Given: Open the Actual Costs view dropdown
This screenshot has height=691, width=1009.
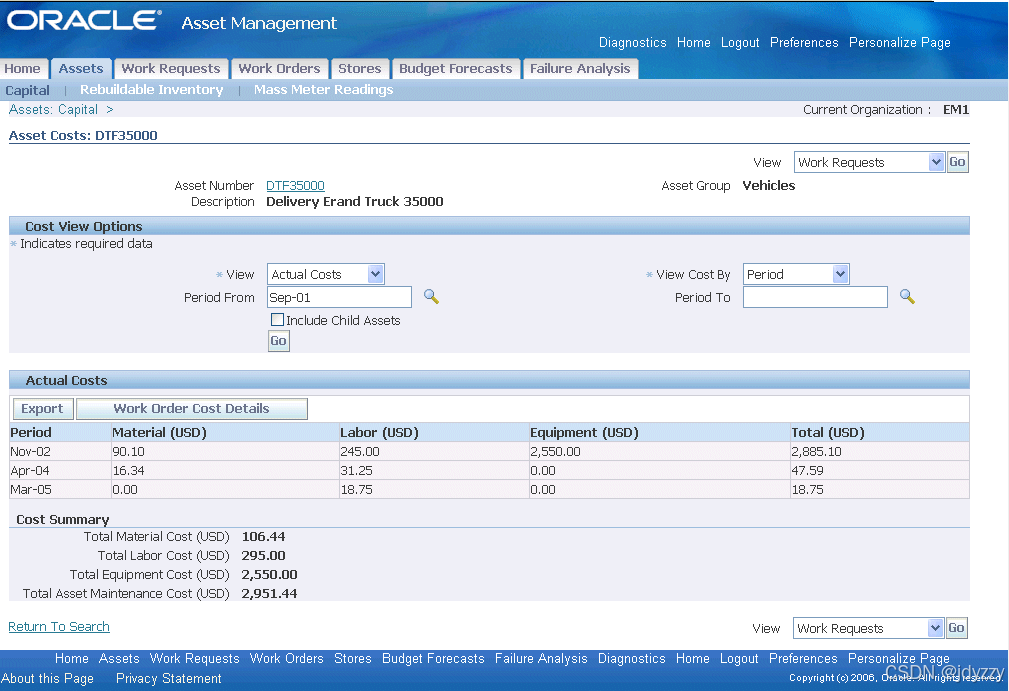Looking at the screenshot, I should coord(326,274).
